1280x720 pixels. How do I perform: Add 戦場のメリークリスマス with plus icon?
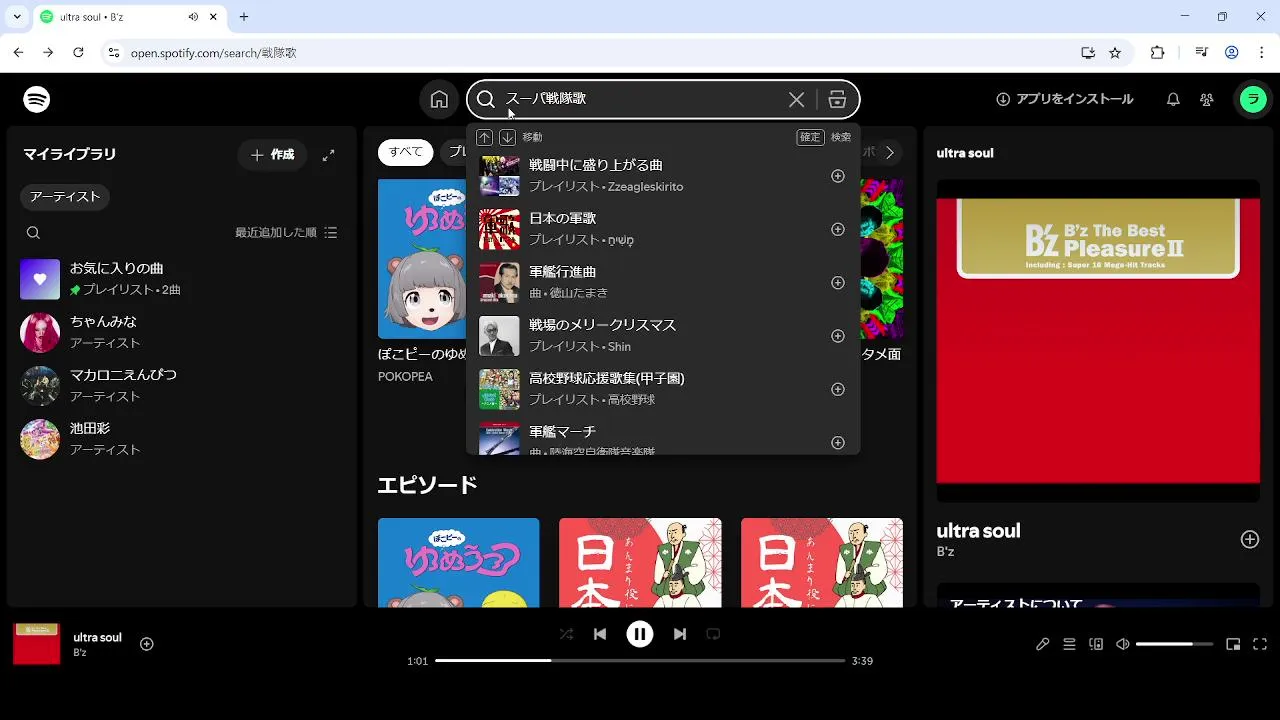[x=838, y=336]
